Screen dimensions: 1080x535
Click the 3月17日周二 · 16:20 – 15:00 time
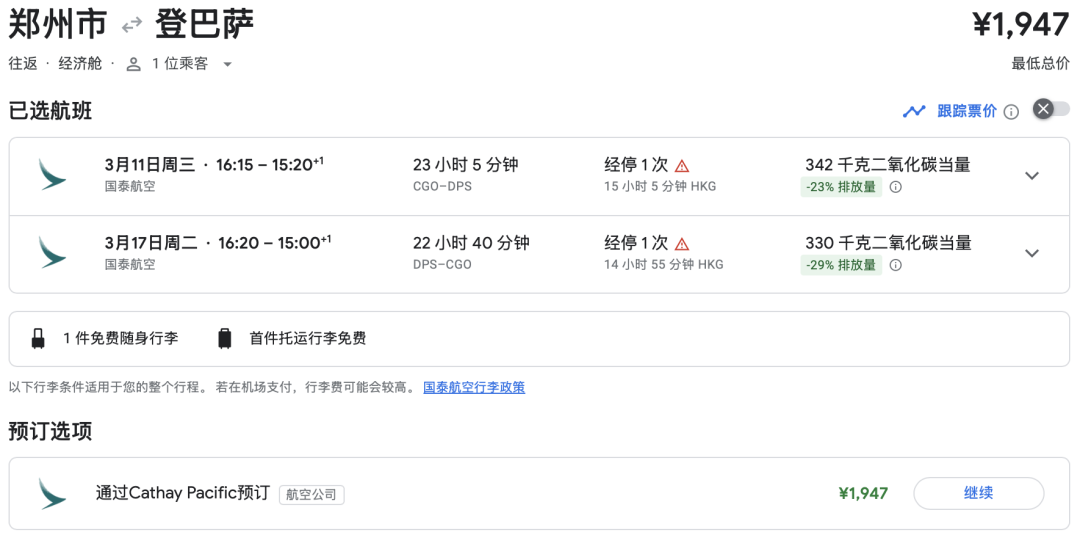pos(218,243)
